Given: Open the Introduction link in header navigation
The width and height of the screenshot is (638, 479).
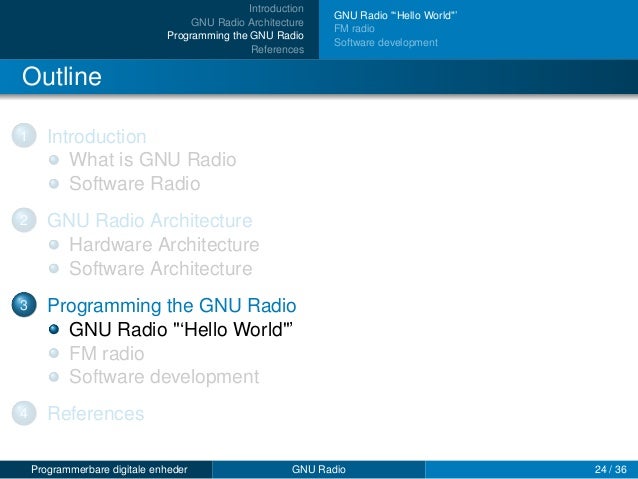Looking at the screenshot, I should tap(276, 9).
